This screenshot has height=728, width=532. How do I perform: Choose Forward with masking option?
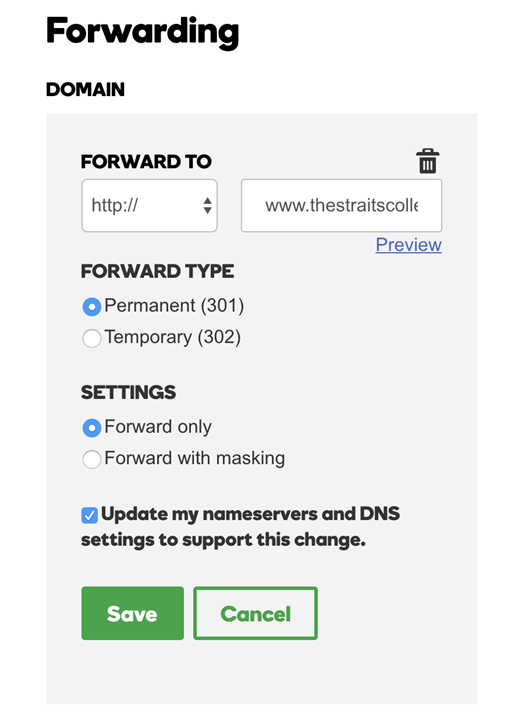[91, 459]
